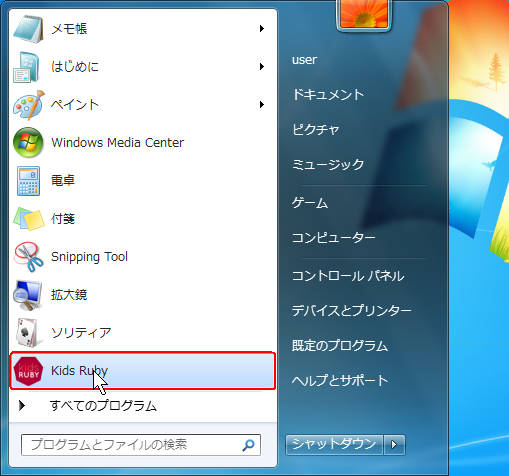Image resolution: width=509 pixels, height=476 pixels.
Task: Launch the 拡大鏡 magnifier icon
Action: 28,295
